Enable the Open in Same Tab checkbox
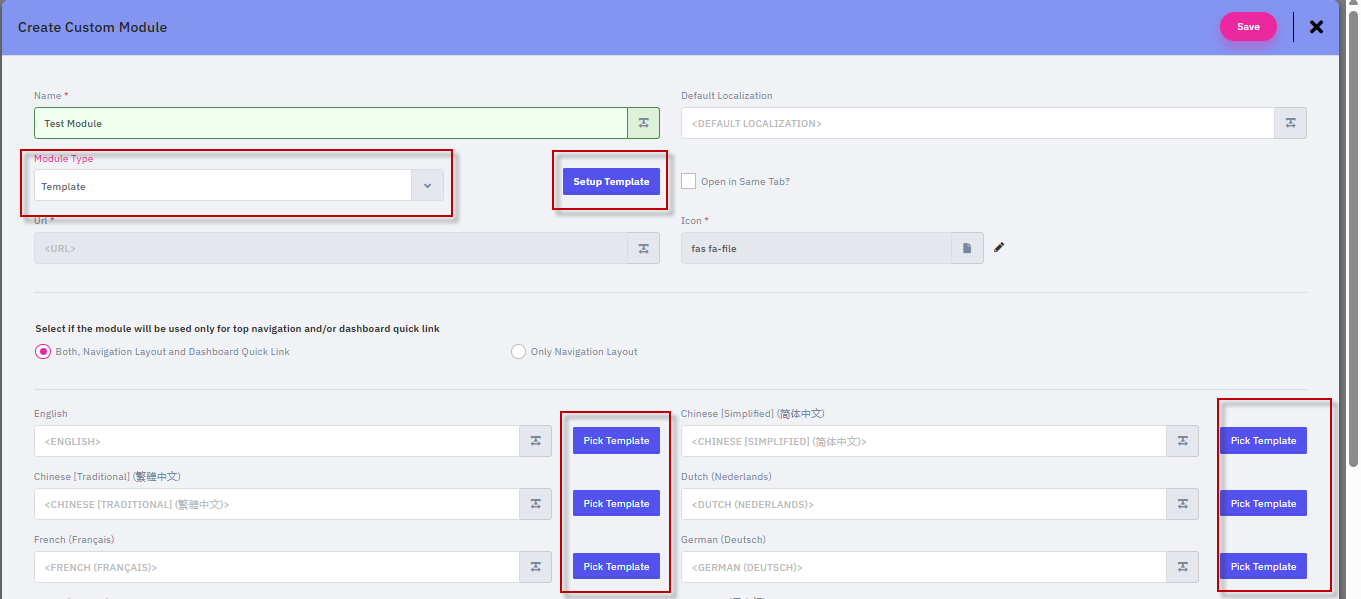1361x599 pixels. (x=688, y=181)
